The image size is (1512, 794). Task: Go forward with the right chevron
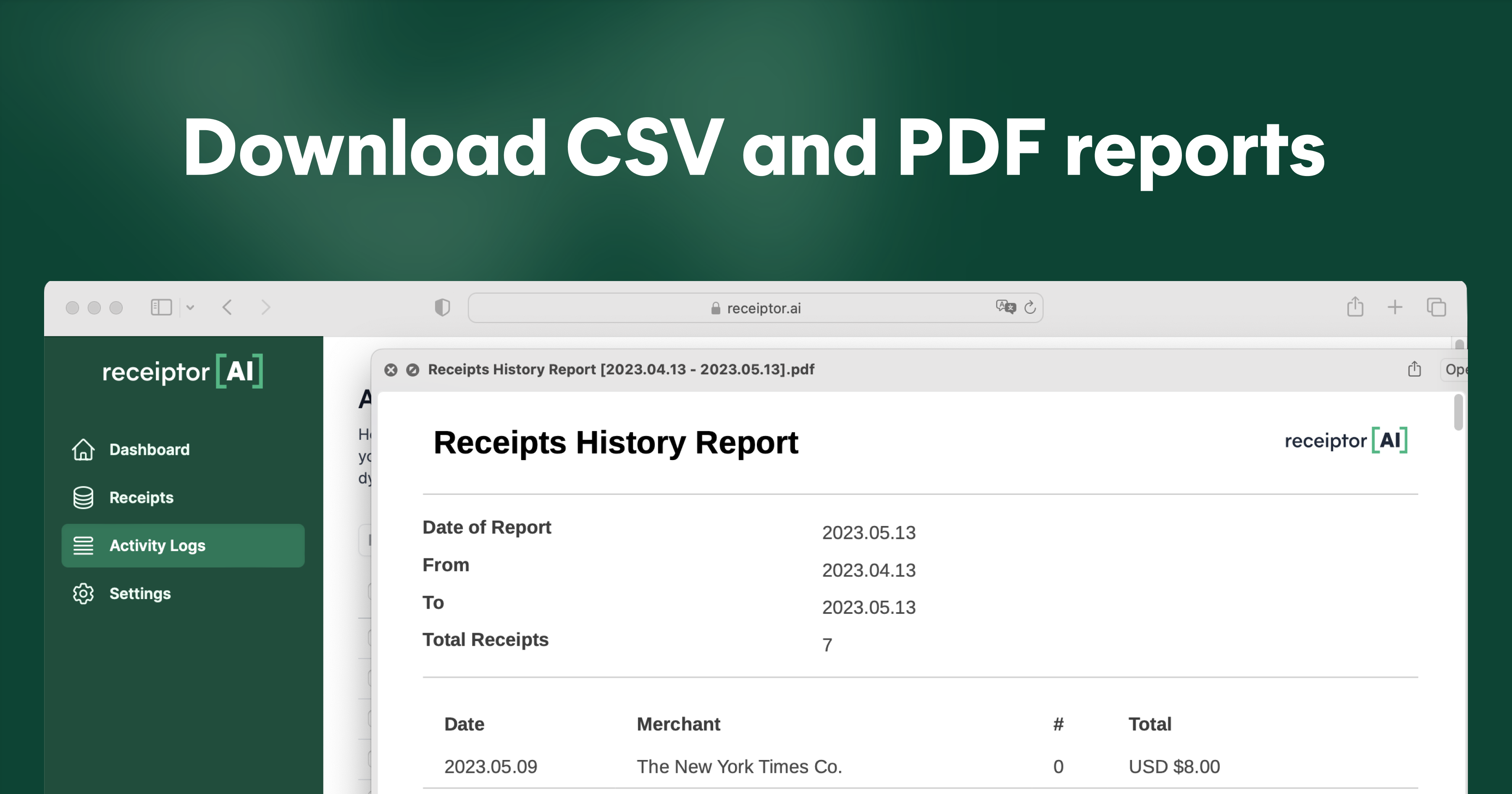pyautogui.click(x=266, y=307)
